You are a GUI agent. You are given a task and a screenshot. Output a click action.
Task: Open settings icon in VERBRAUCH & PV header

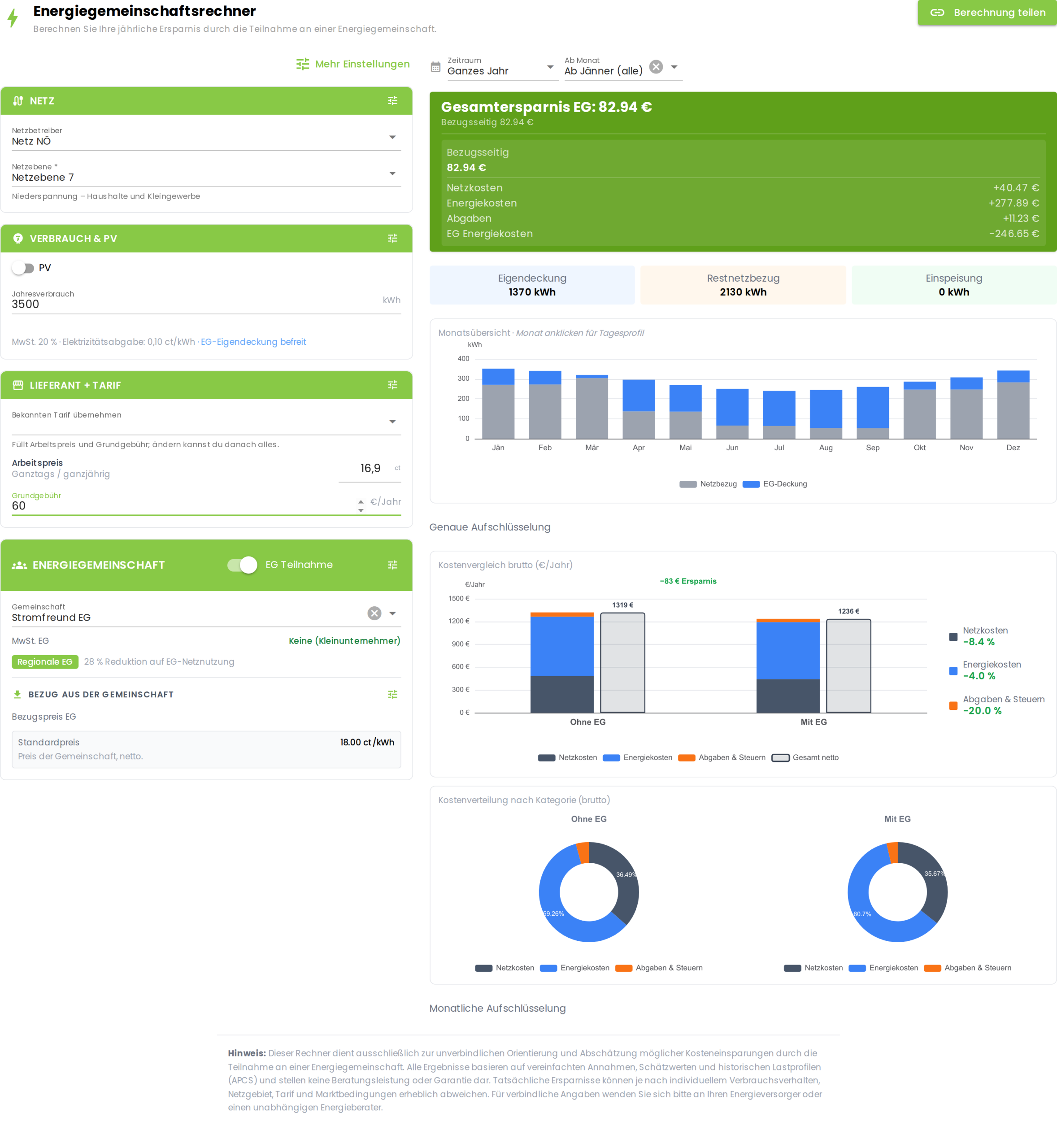click(x=392, y=239)
